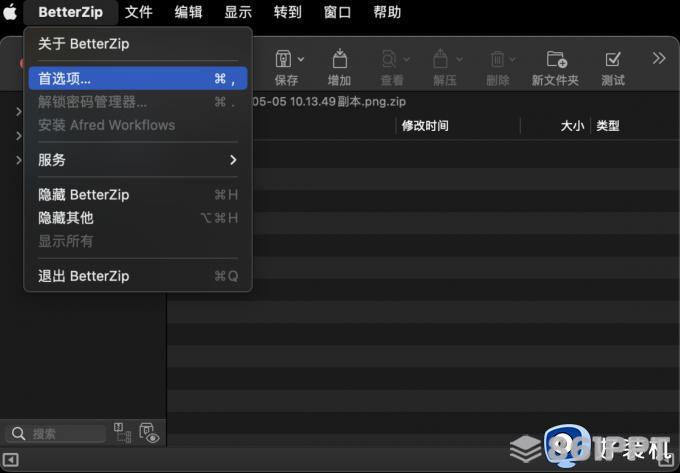Open the 保存 dropdown arrow
680x473 pixels.
click(301, 59)
